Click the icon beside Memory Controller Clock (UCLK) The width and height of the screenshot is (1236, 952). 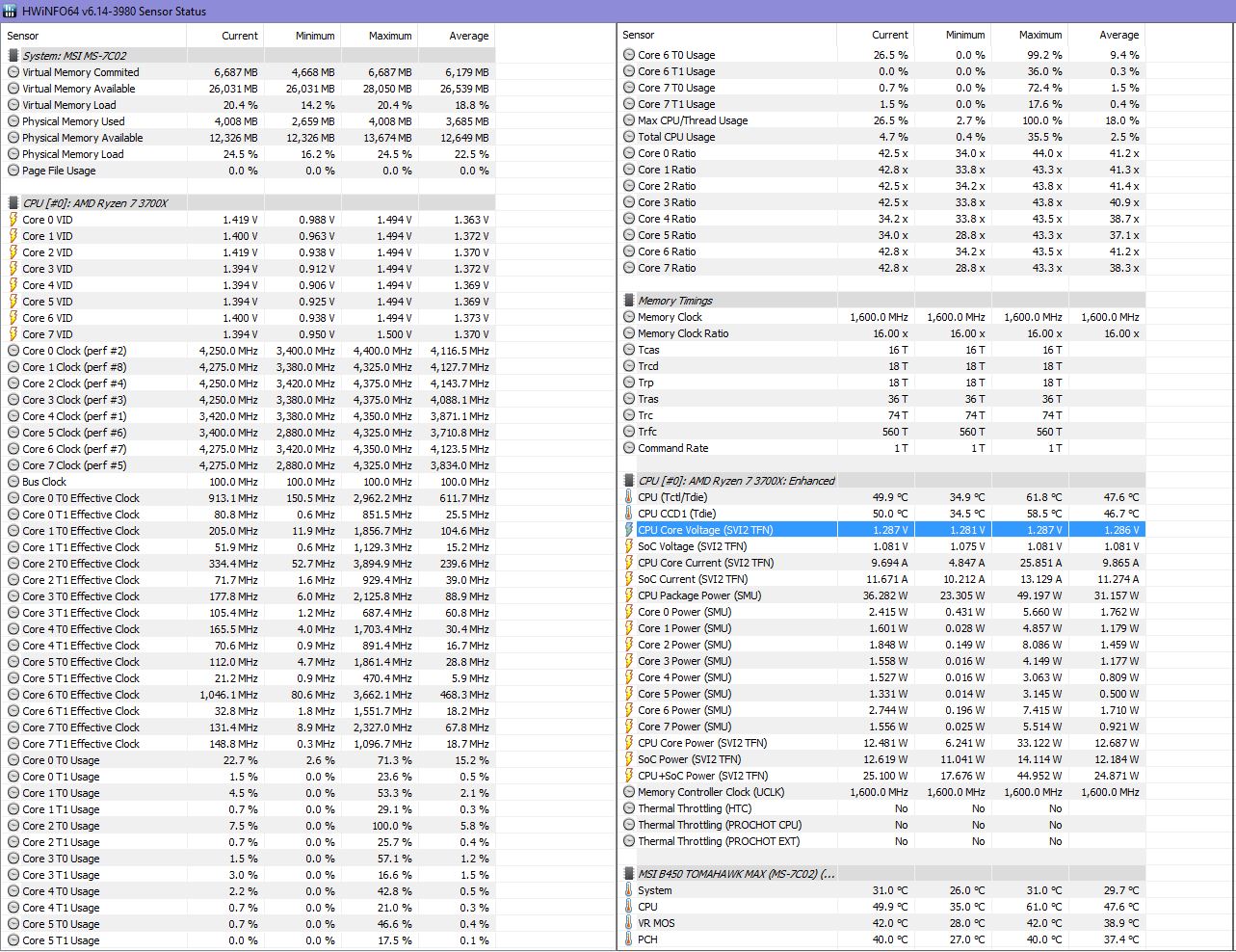[629, 792]
